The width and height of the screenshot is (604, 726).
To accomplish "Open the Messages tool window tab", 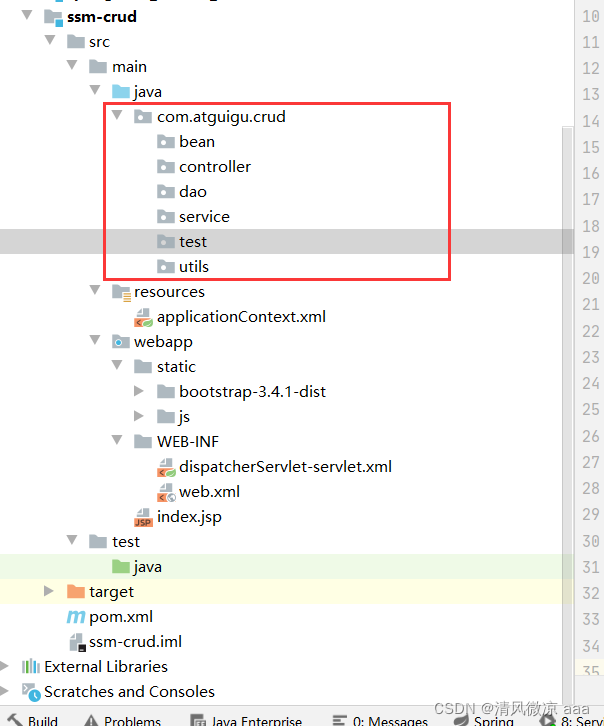I will click(x=381, y=720).
